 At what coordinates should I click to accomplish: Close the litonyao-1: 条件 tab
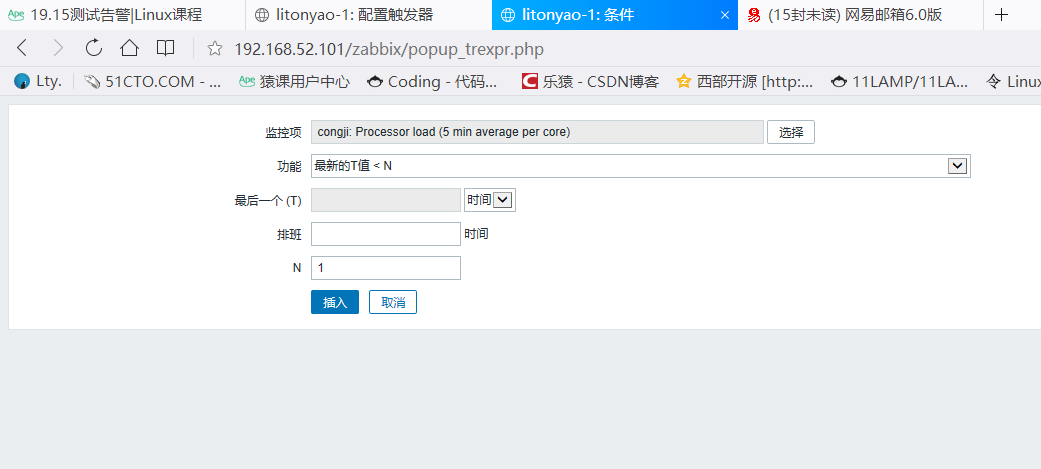pyautogui.click(x=725, y=15)
